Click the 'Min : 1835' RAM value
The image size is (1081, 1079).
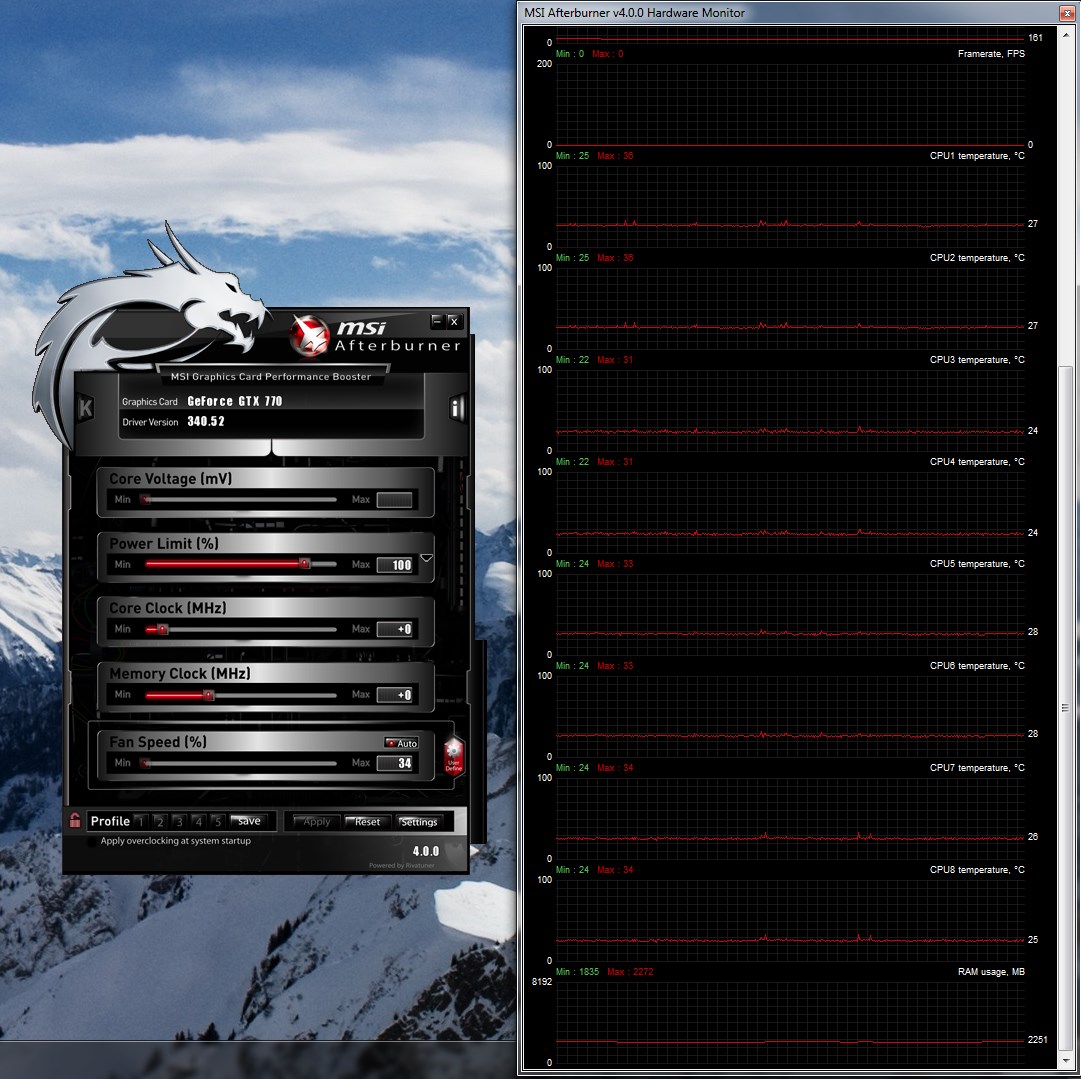point(577,972)
